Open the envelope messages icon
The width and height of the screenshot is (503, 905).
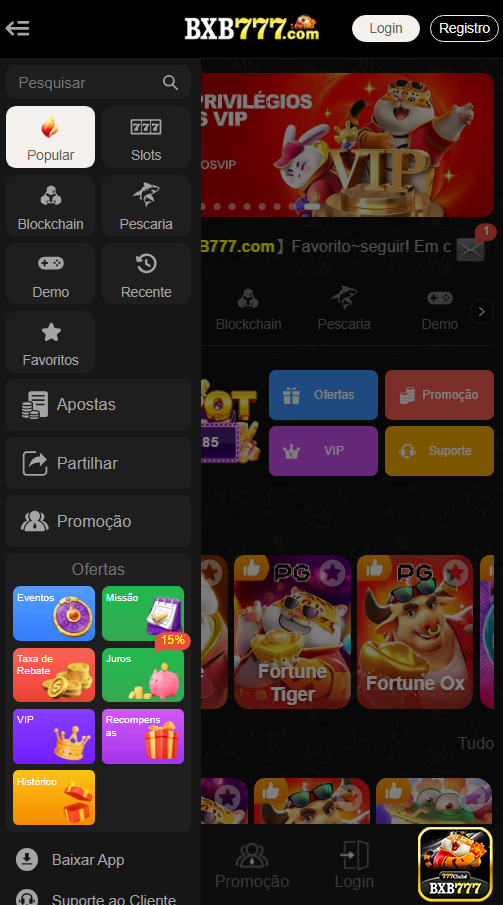(x=470, y=249)
